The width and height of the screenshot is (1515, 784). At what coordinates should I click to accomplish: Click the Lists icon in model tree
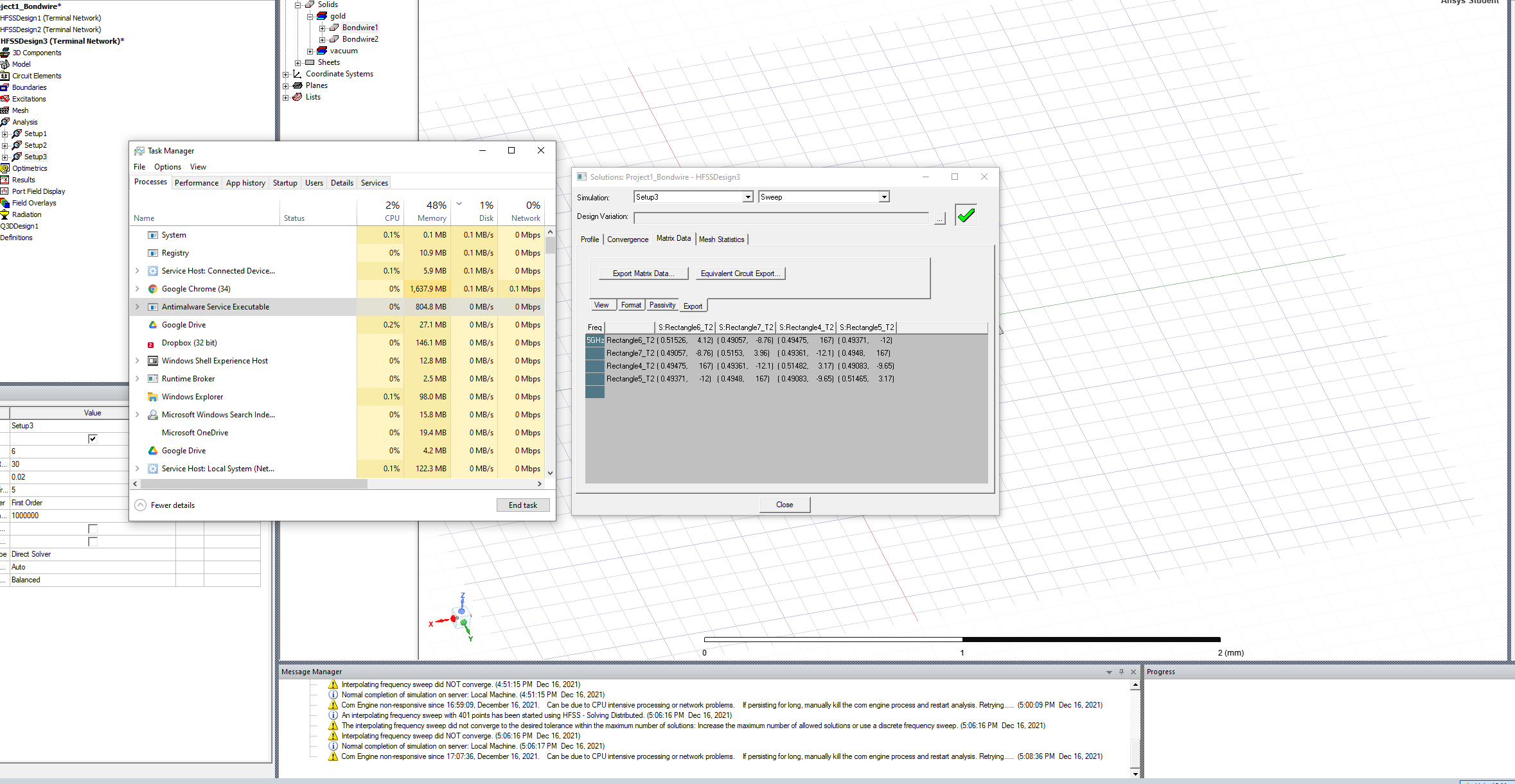[x=297, y=97]
